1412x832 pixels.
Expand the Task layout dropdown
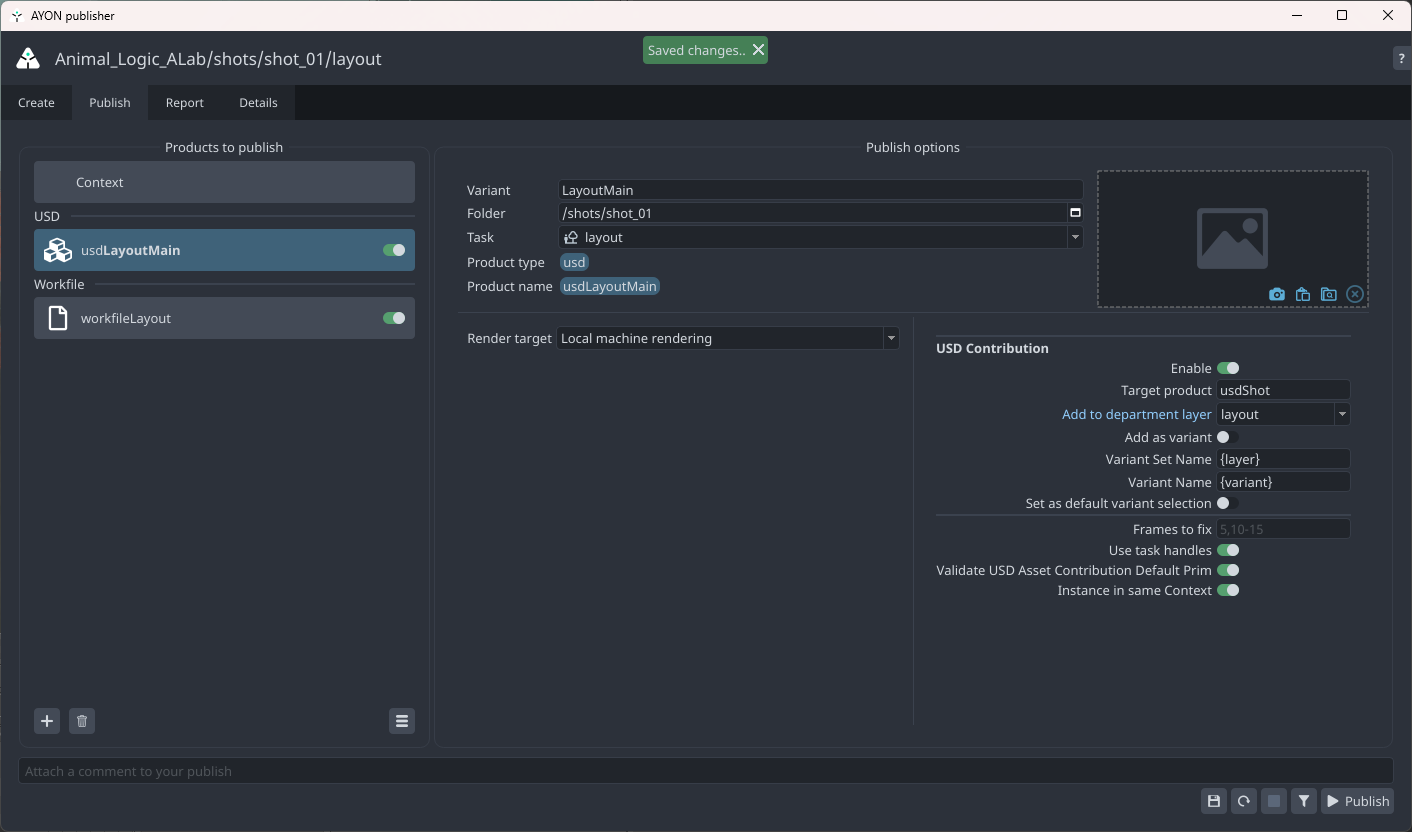(x=1075, y=238)
